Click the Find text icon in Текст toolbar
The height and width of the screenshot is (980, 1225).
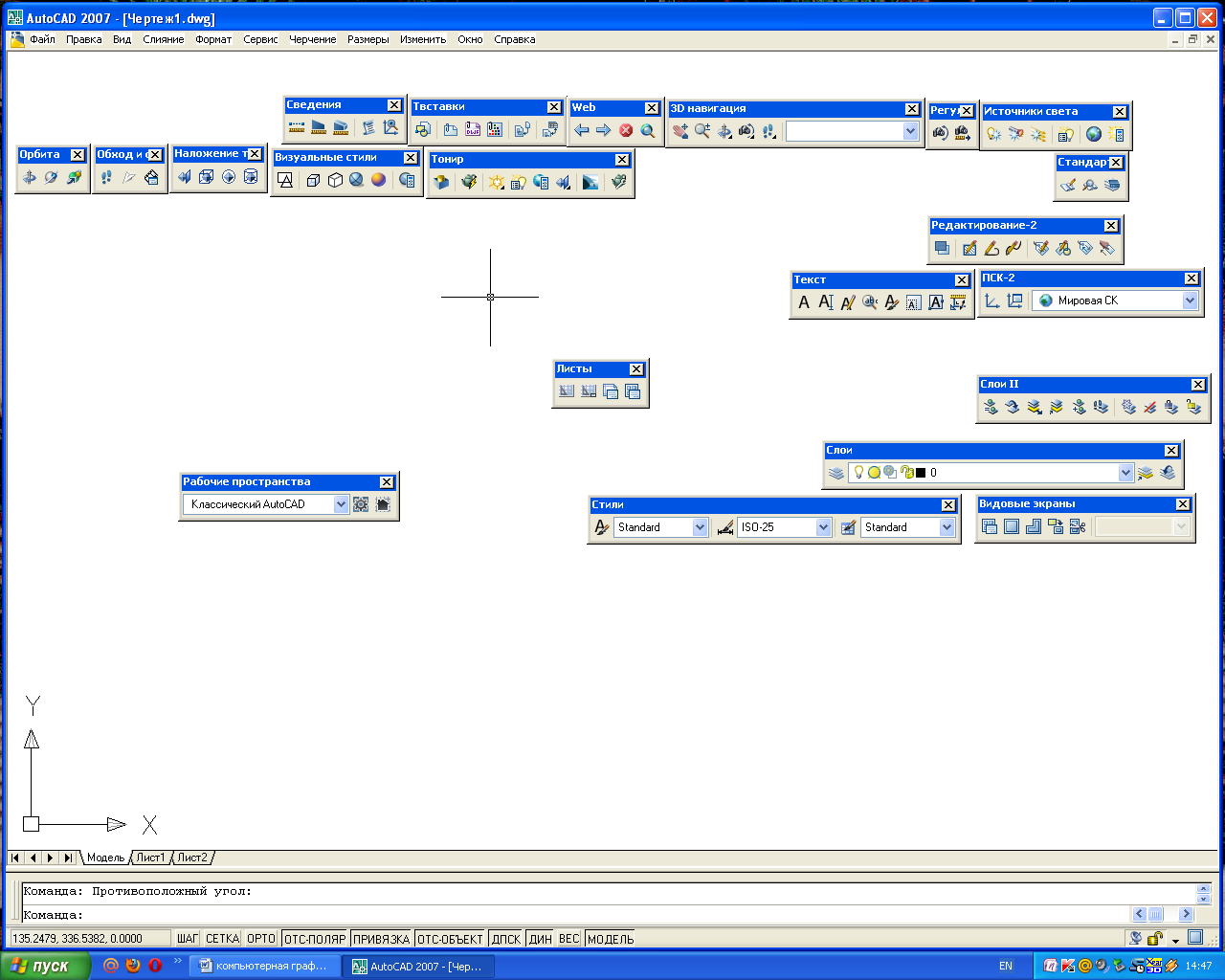(870, 302)
